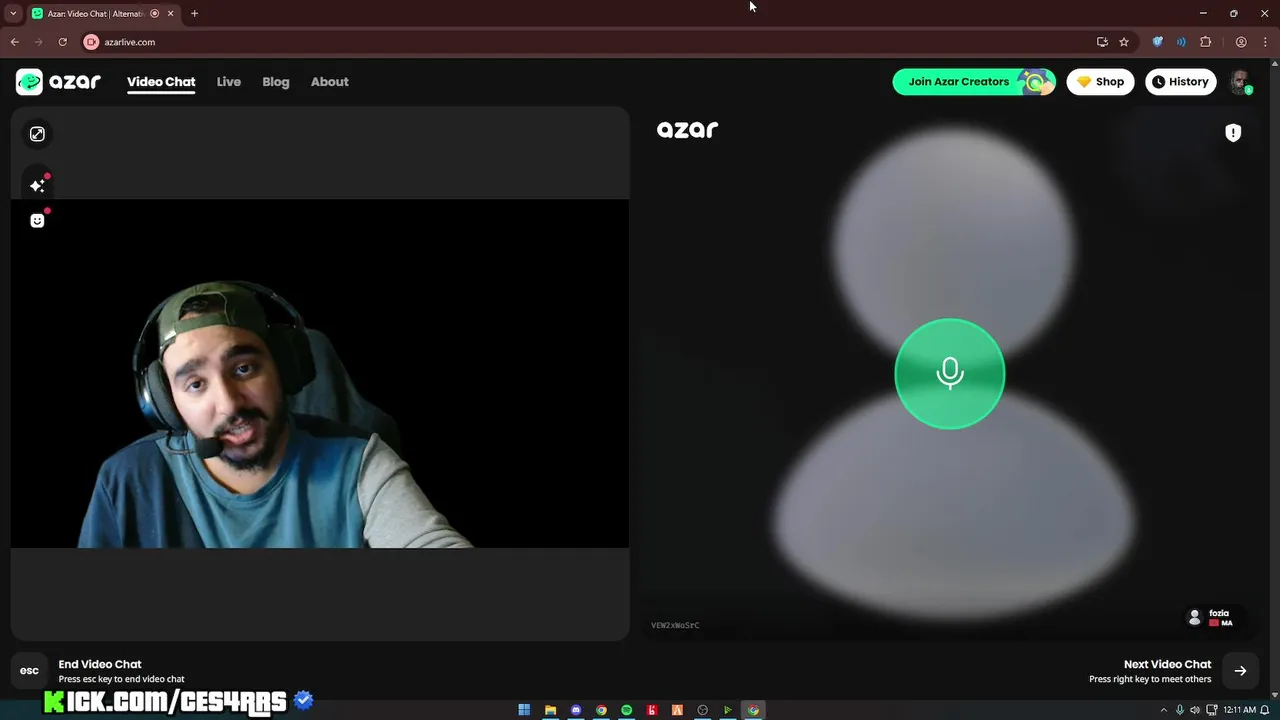1280x720 pixels.
Task: Open Spotify from taskbar
Action: (x=627, y=710)
